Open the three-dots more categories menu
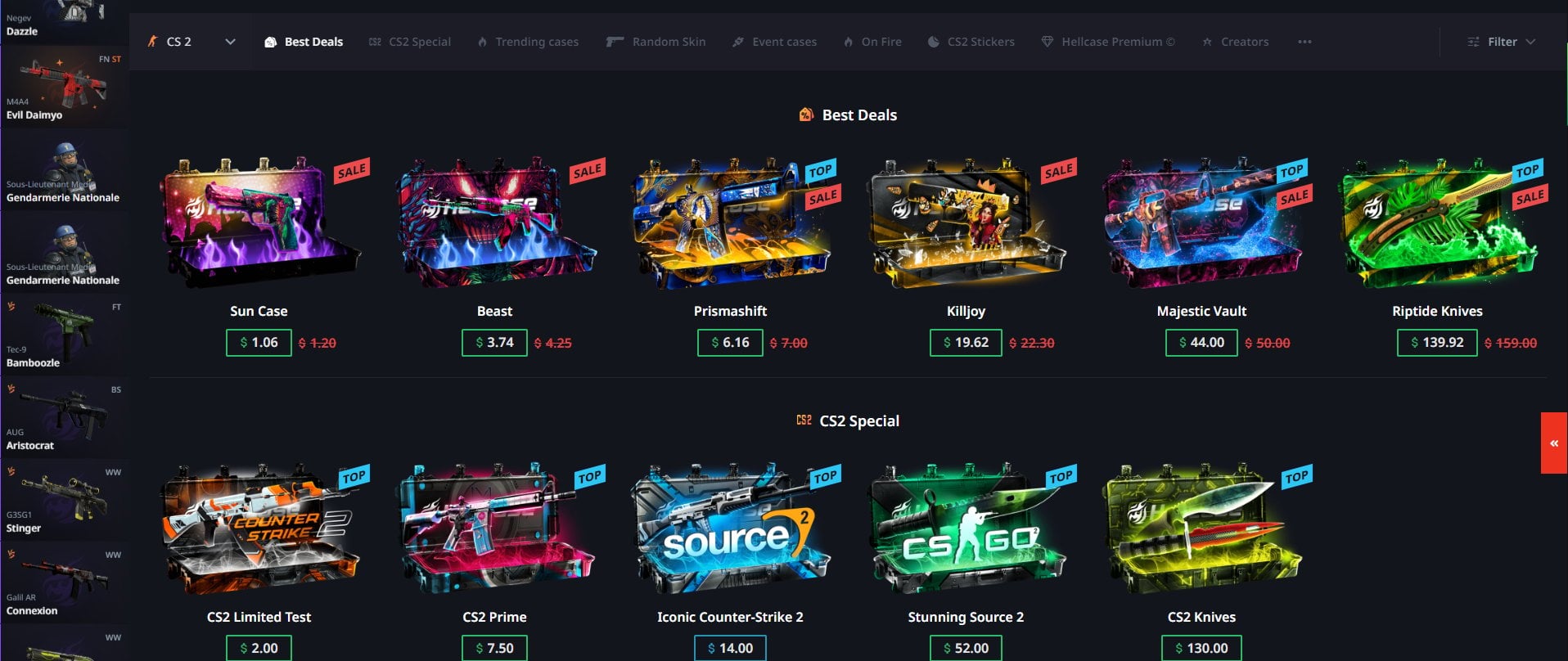1568x661 pixels. (1304, 42)
